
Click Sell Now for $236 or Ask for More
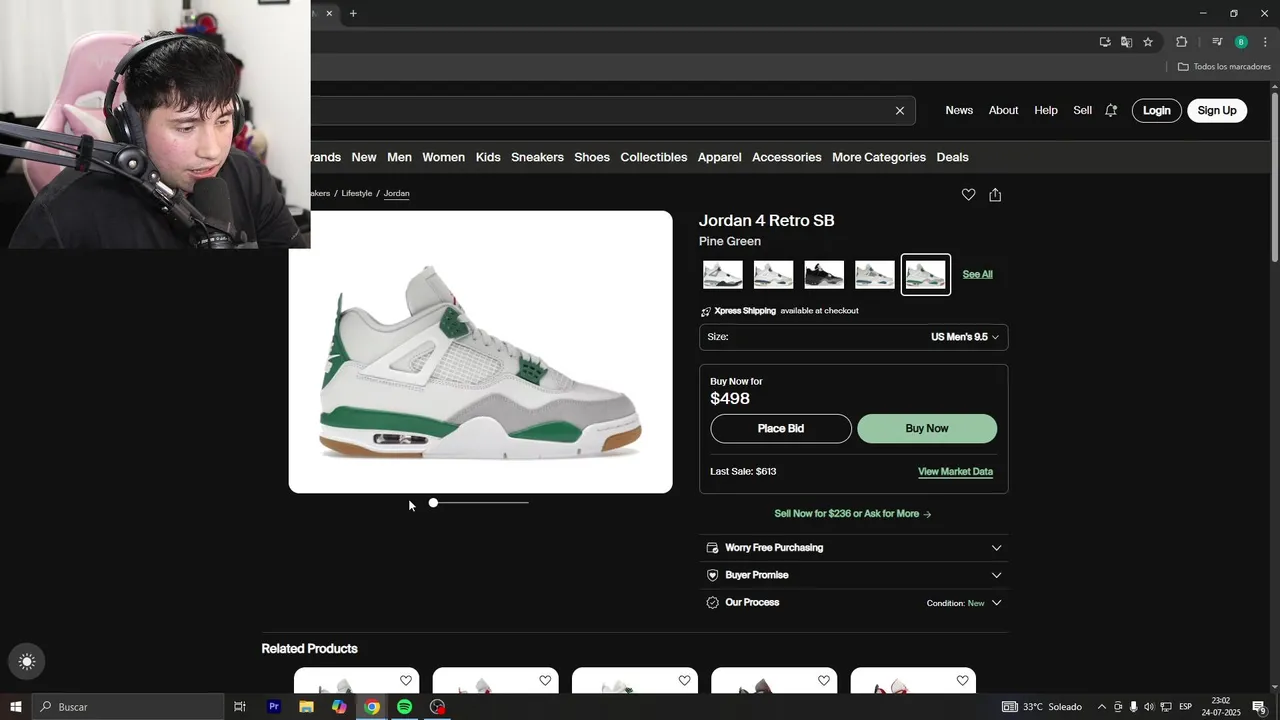click(853, 514)
